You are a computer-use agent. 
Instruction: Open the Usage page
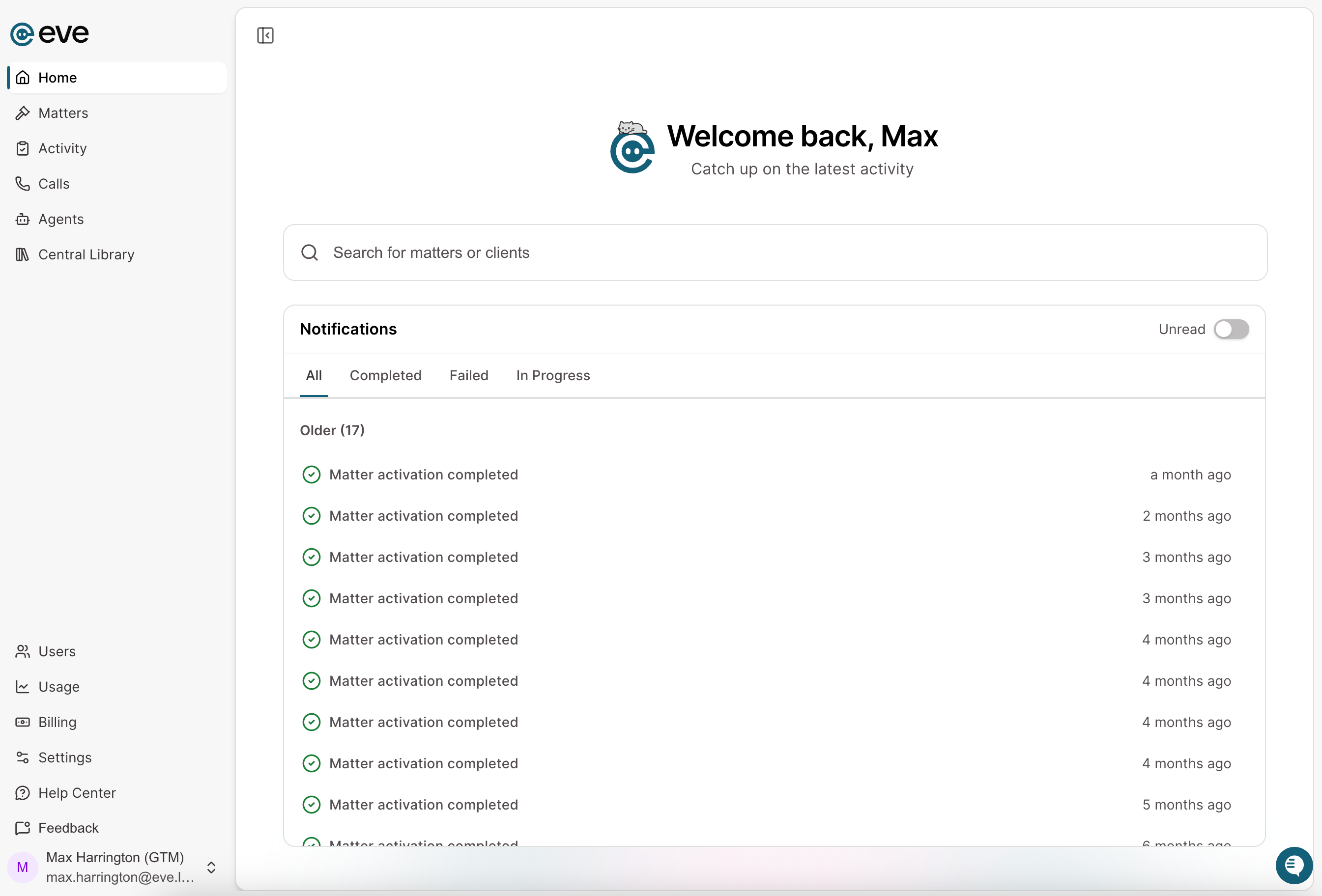point(116,686)
